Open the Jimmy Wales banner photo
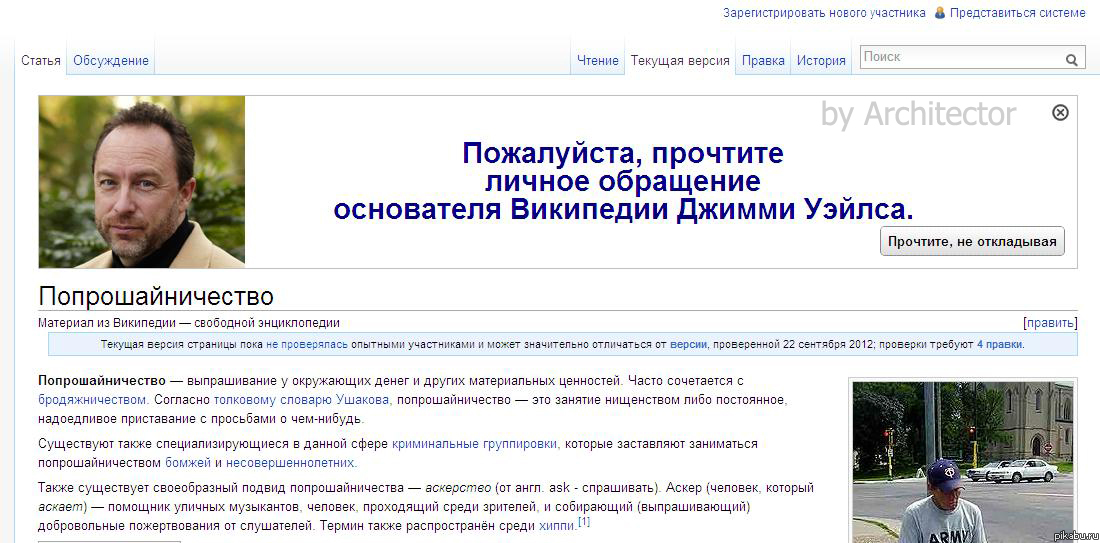The image size is (1100, 543). pos(142,182)
